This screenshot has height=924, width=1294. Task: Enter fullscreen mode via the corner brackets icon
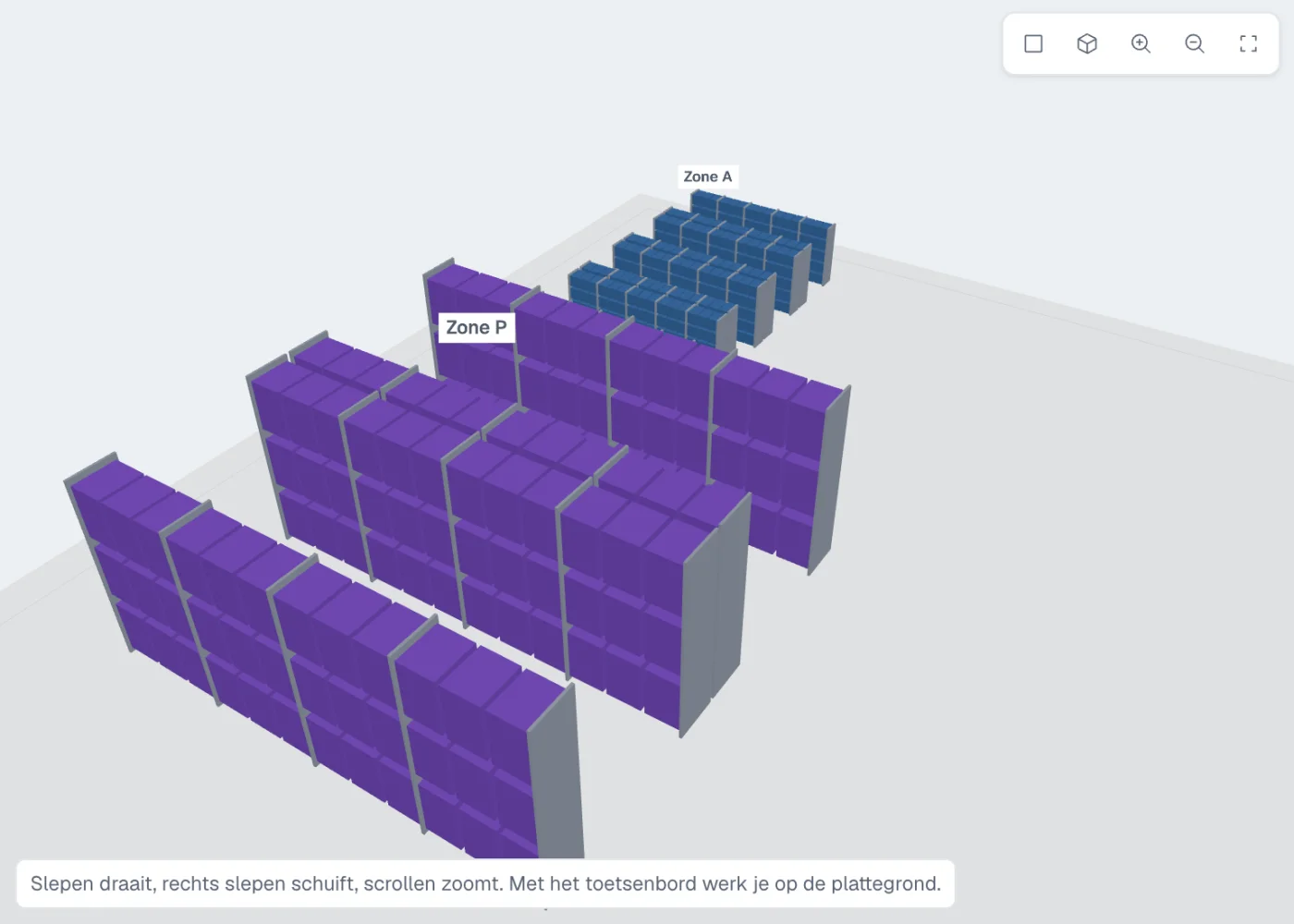pos(1248,43)
